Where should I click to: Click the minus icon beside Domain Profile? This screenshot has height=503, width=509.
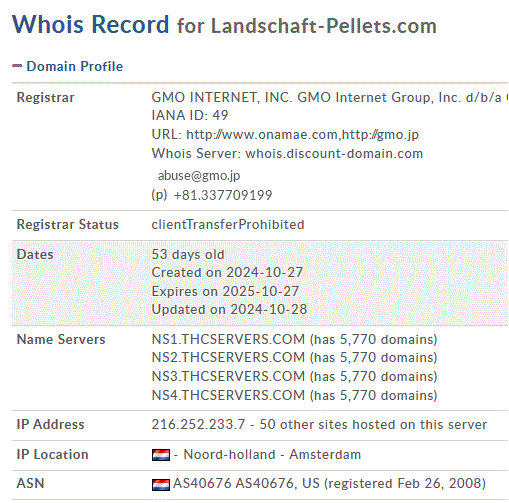pyautogui.click(x=17, y=66)
